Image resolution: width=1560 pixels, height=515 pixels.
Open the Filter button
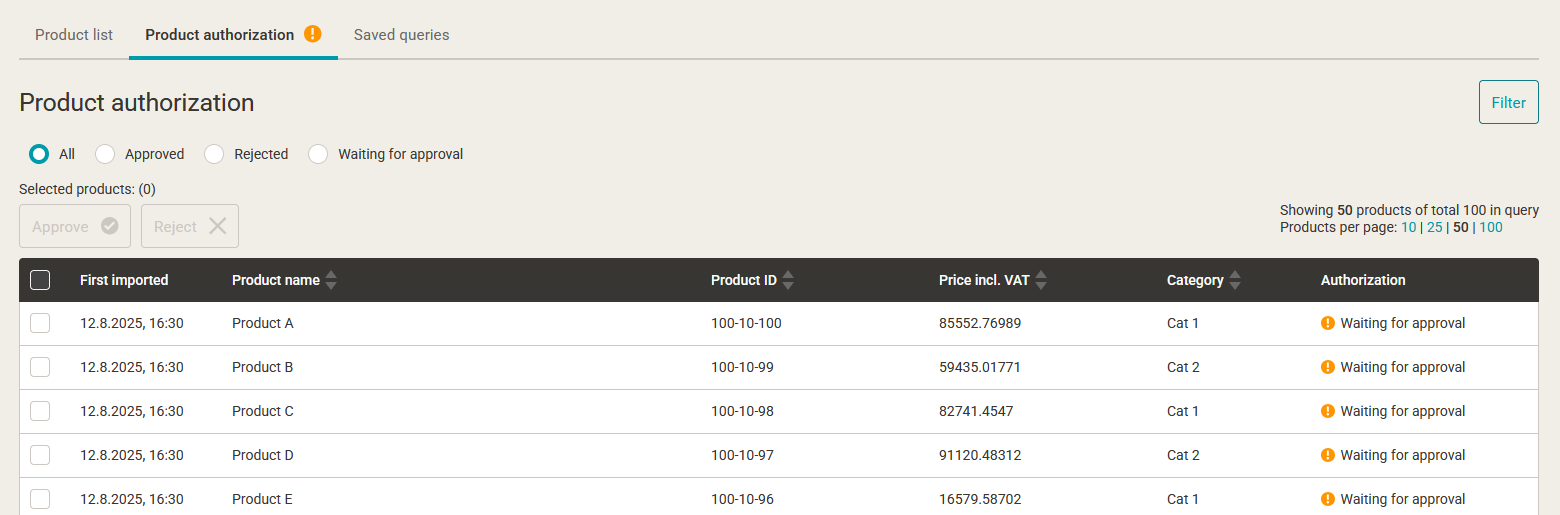point(1508,102)
